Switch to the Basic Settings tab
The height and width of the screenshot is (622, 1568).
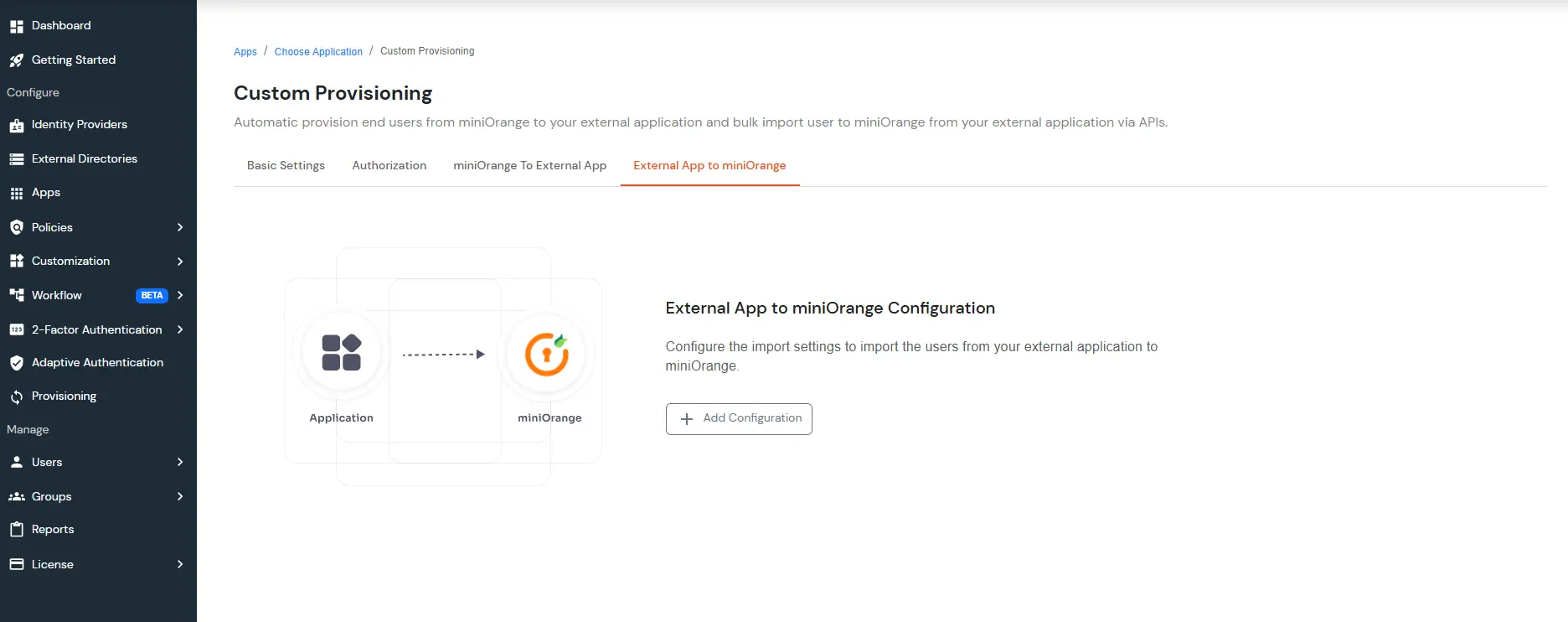pyautogui.click(x=286, y=166)
